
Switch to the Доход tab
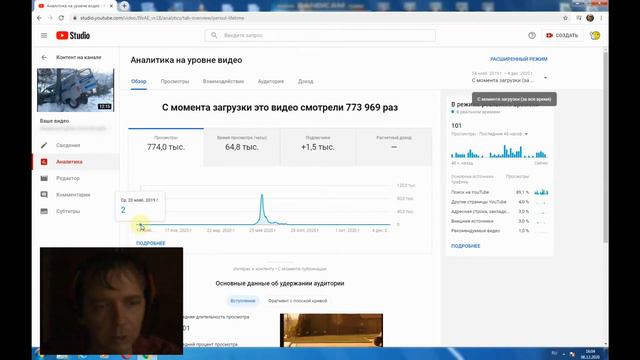305,81
